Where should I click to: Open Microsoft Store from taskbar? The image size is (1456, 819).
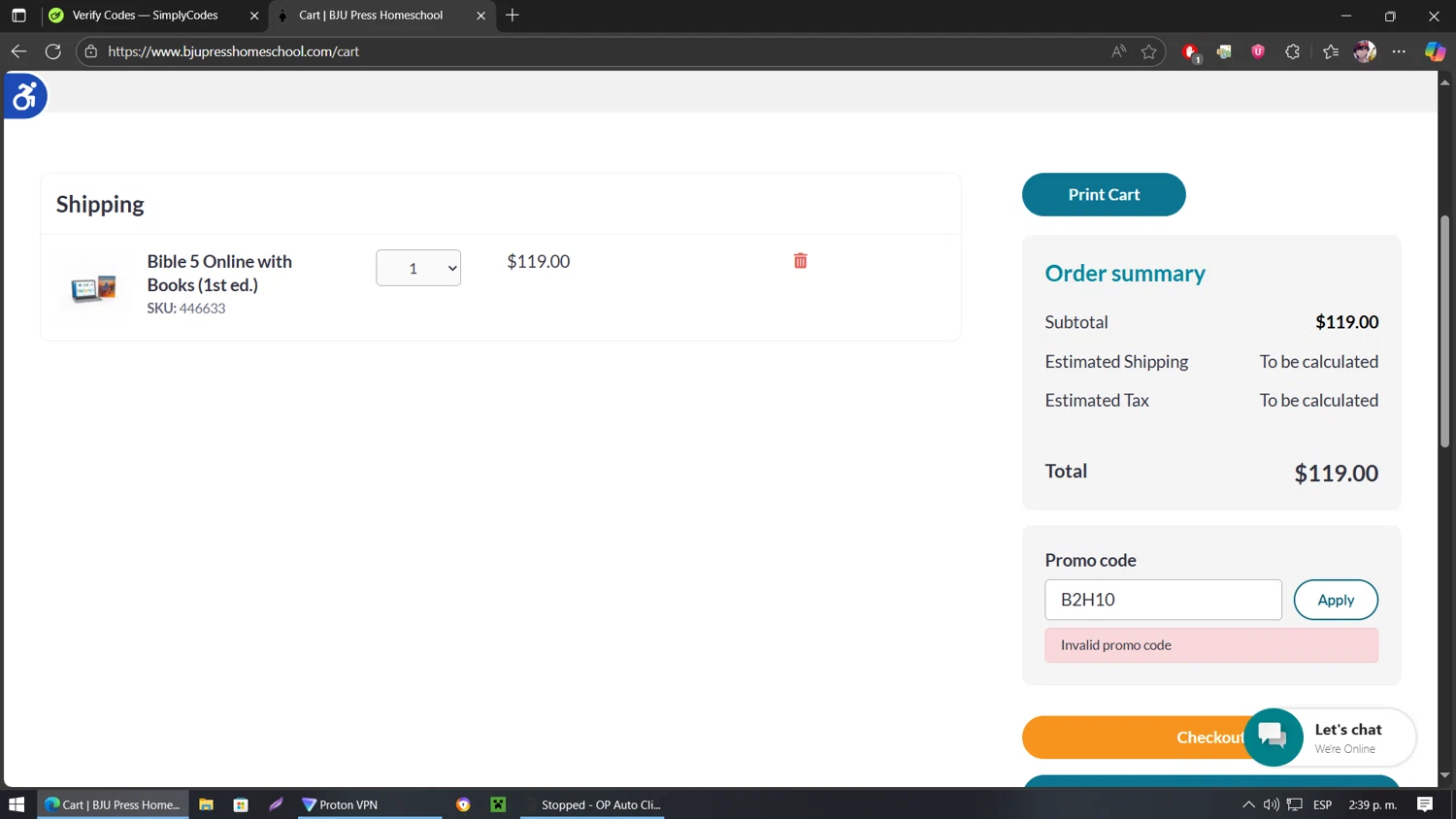coord(241,804)
